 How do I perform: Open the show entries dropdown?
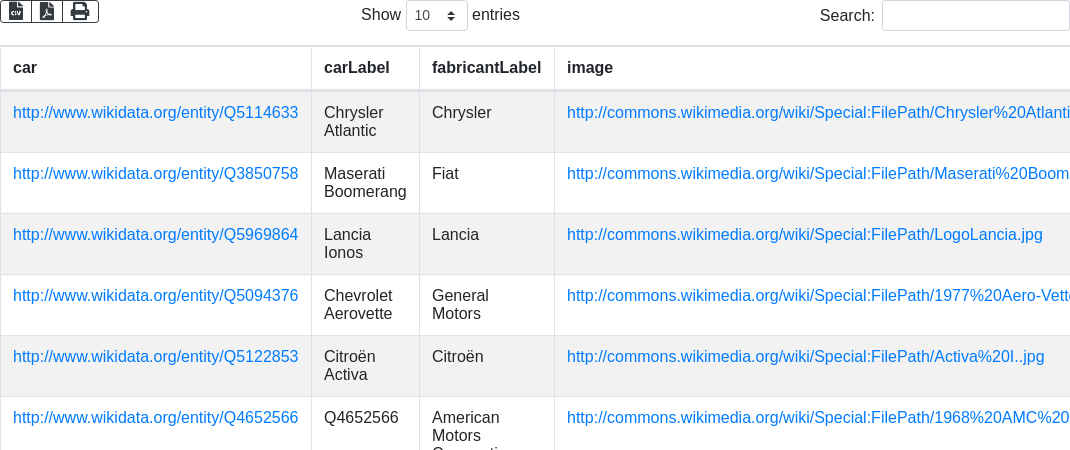tap(437, 16)
